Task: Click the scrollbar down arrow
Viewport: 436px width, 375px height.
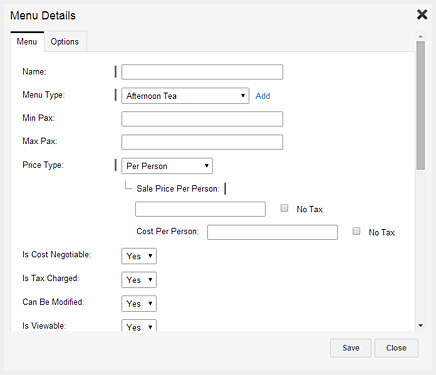Action: [421, 326]
